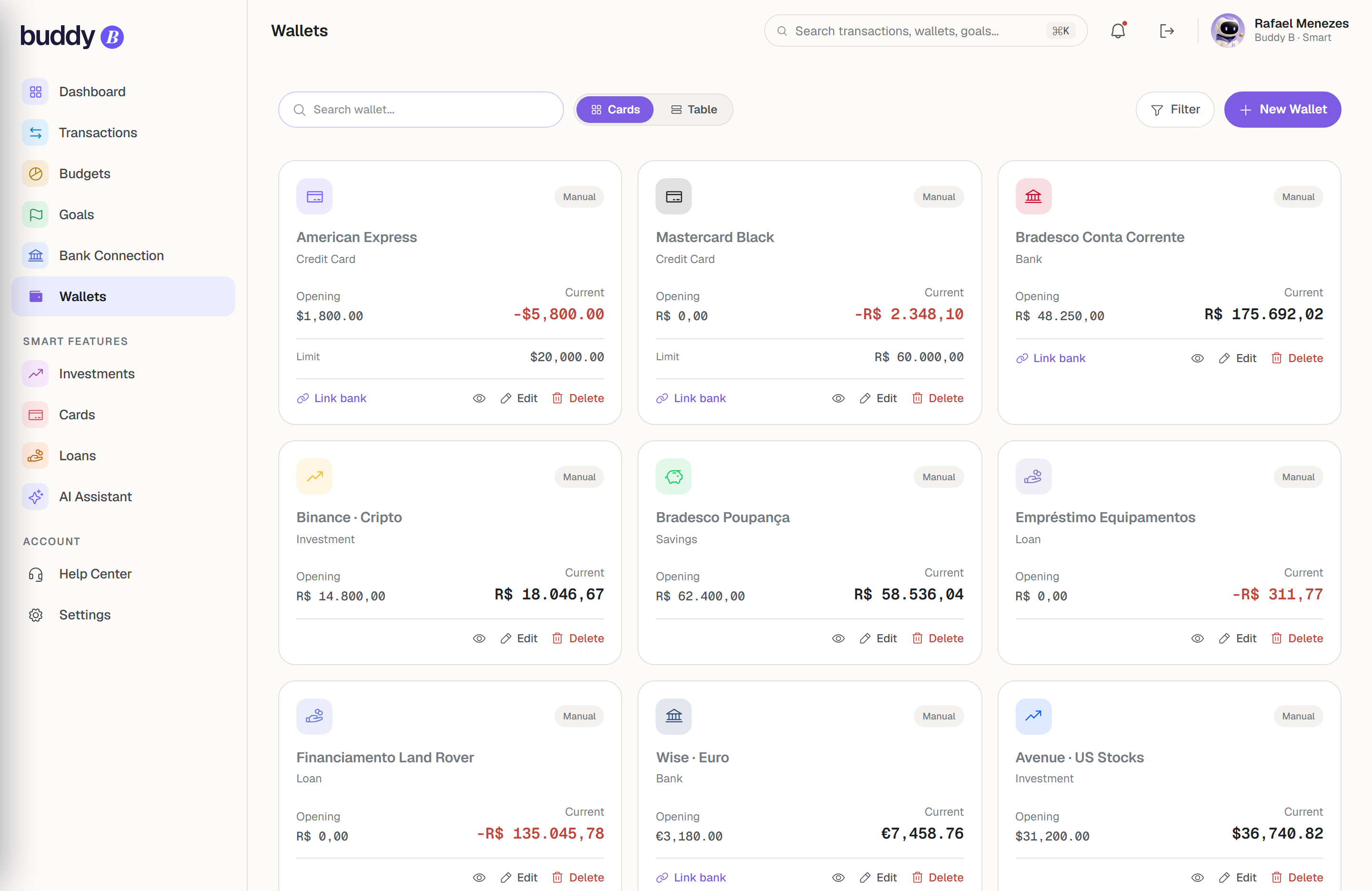
Task: Edit the Empréstimo Equipamentos wallet
Action: (x=1237, y=638)
